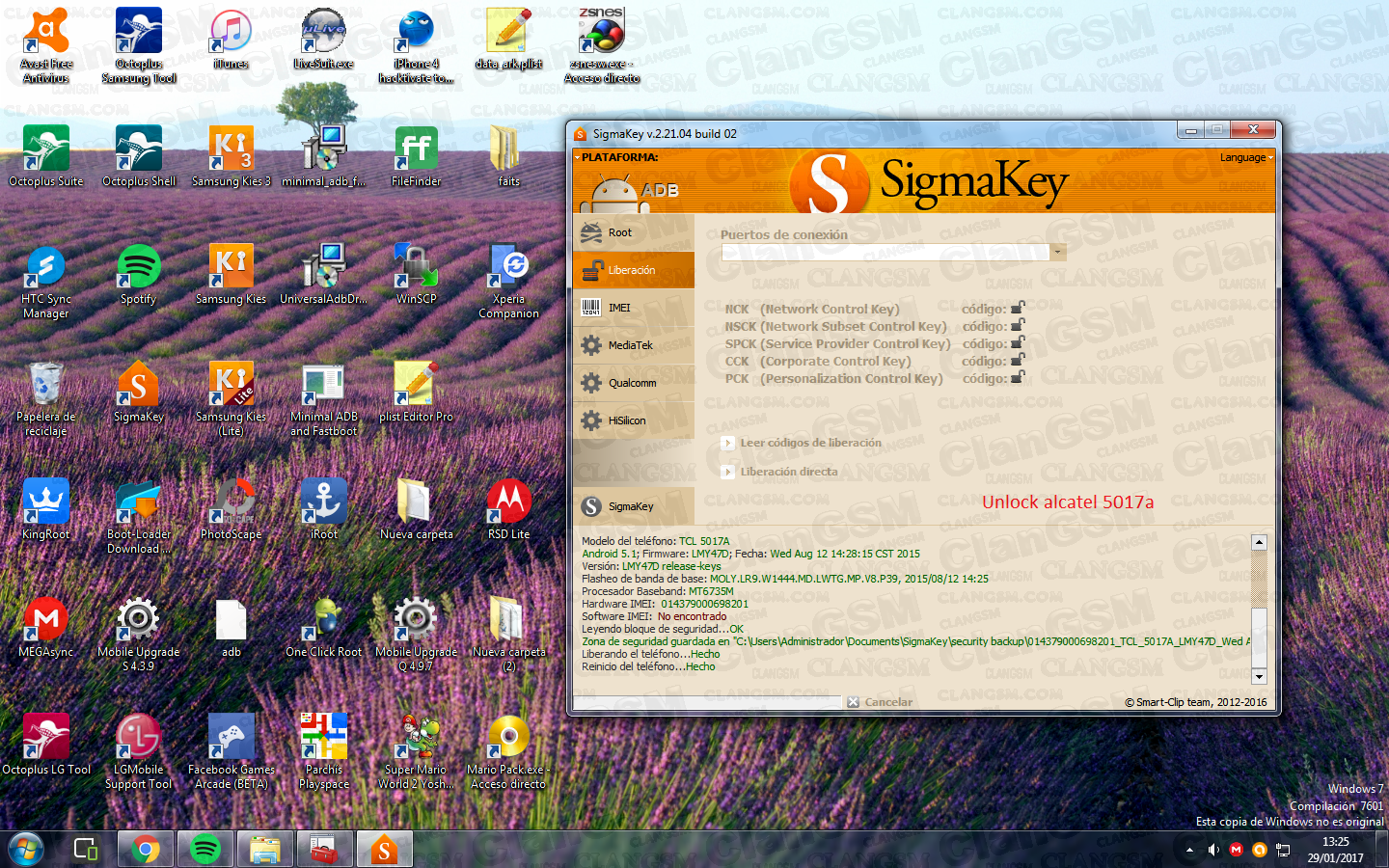
Task: Select KingRoot desktop icon
Action: tap(46, 509)
